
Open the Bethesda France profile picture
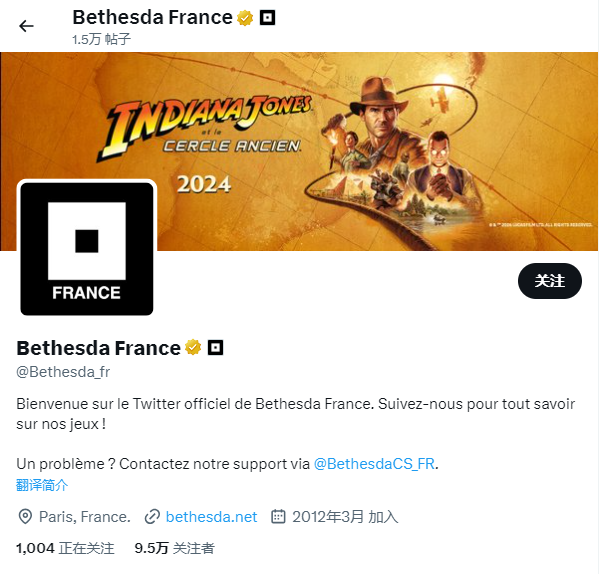point(87,248)
